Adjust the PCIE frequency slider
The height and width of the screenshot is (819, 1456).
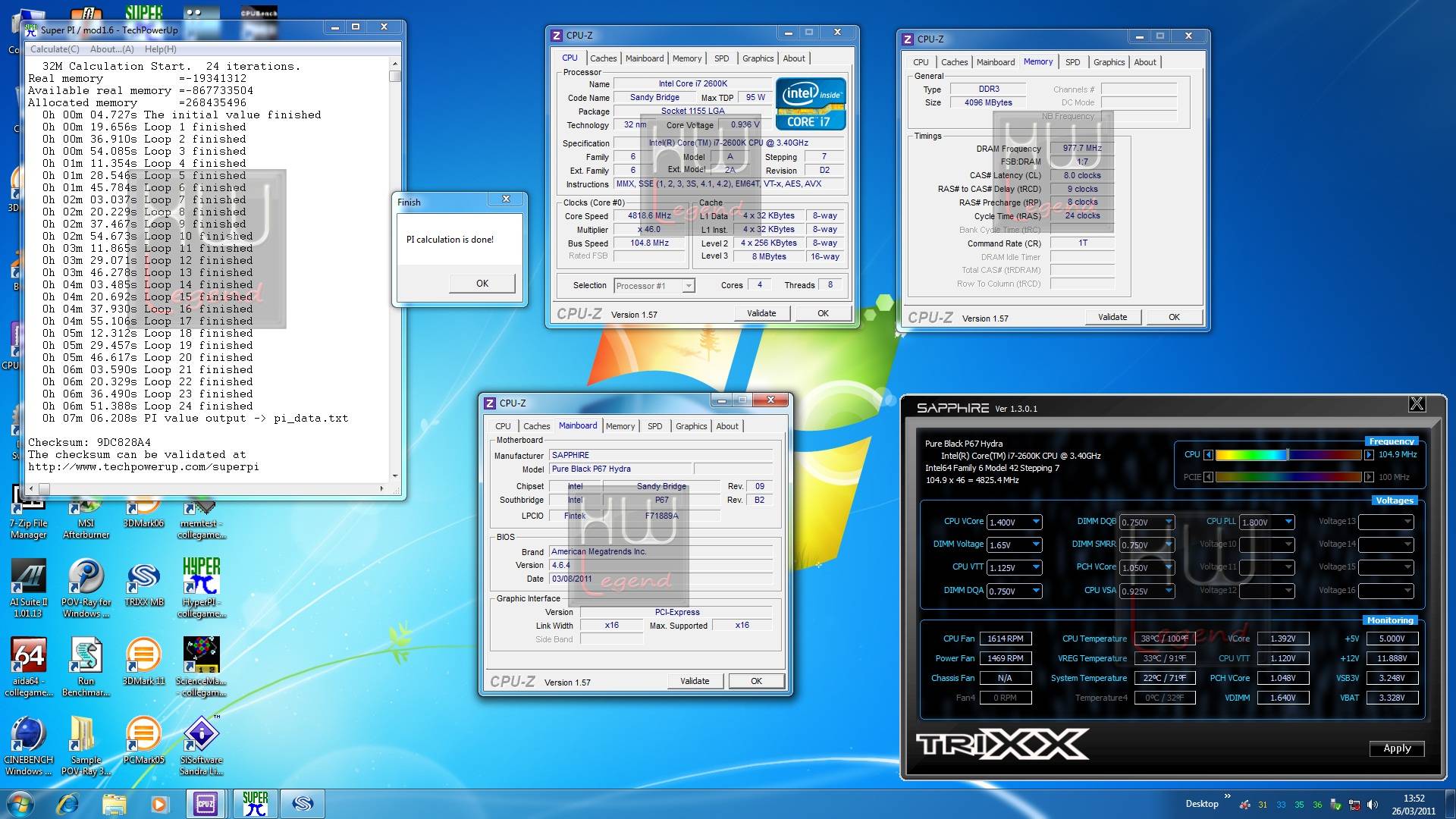(x=1288, y=477)
